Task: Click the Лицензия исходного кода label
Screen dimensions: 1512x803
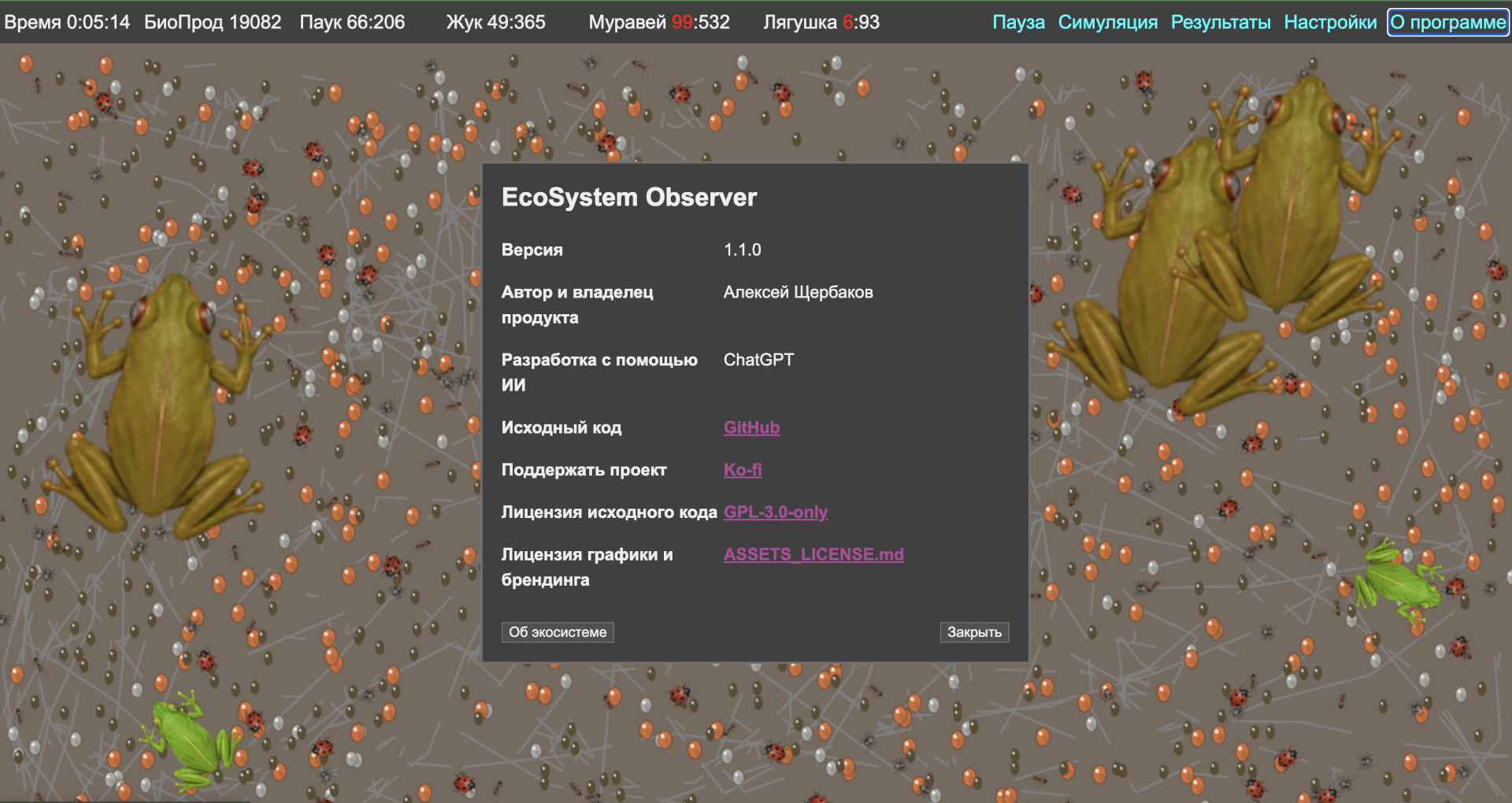Action: click(610, 513)
